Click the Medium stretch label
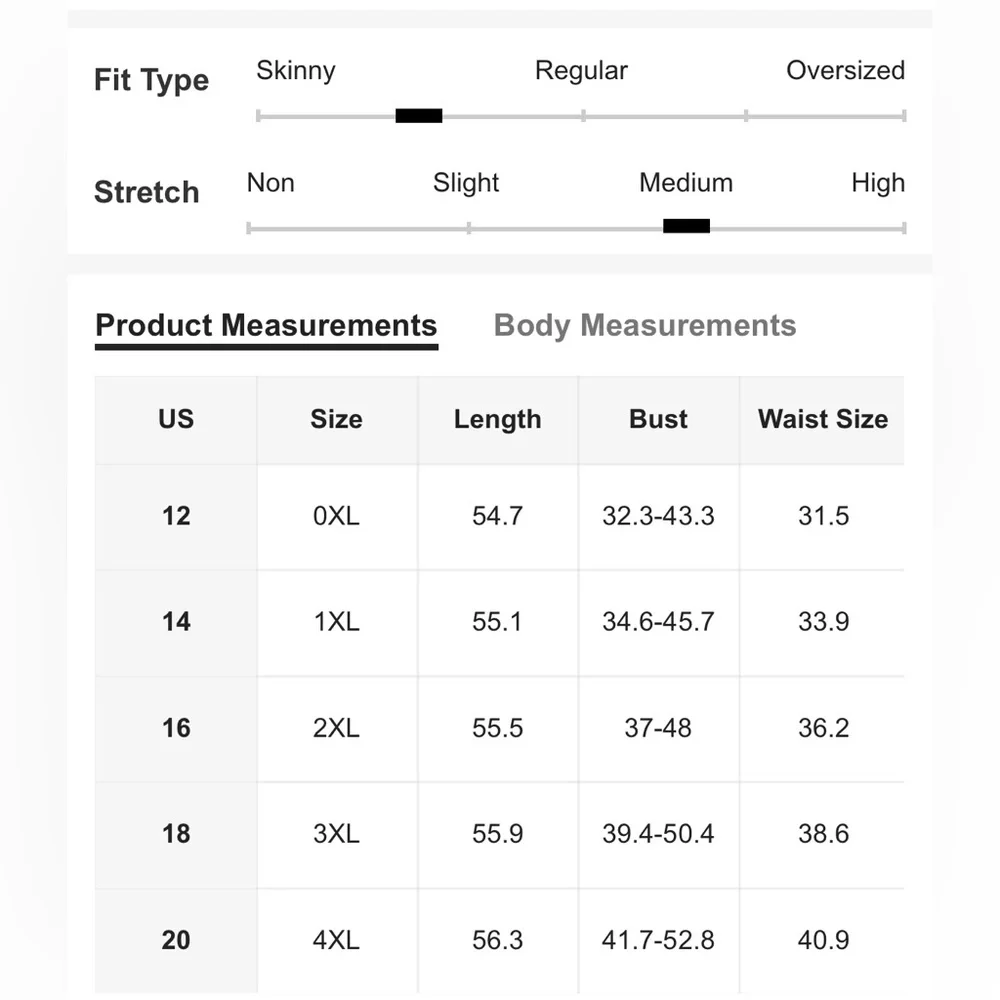The width and height of the screenshot is (1000, 1000). point(686,183)
